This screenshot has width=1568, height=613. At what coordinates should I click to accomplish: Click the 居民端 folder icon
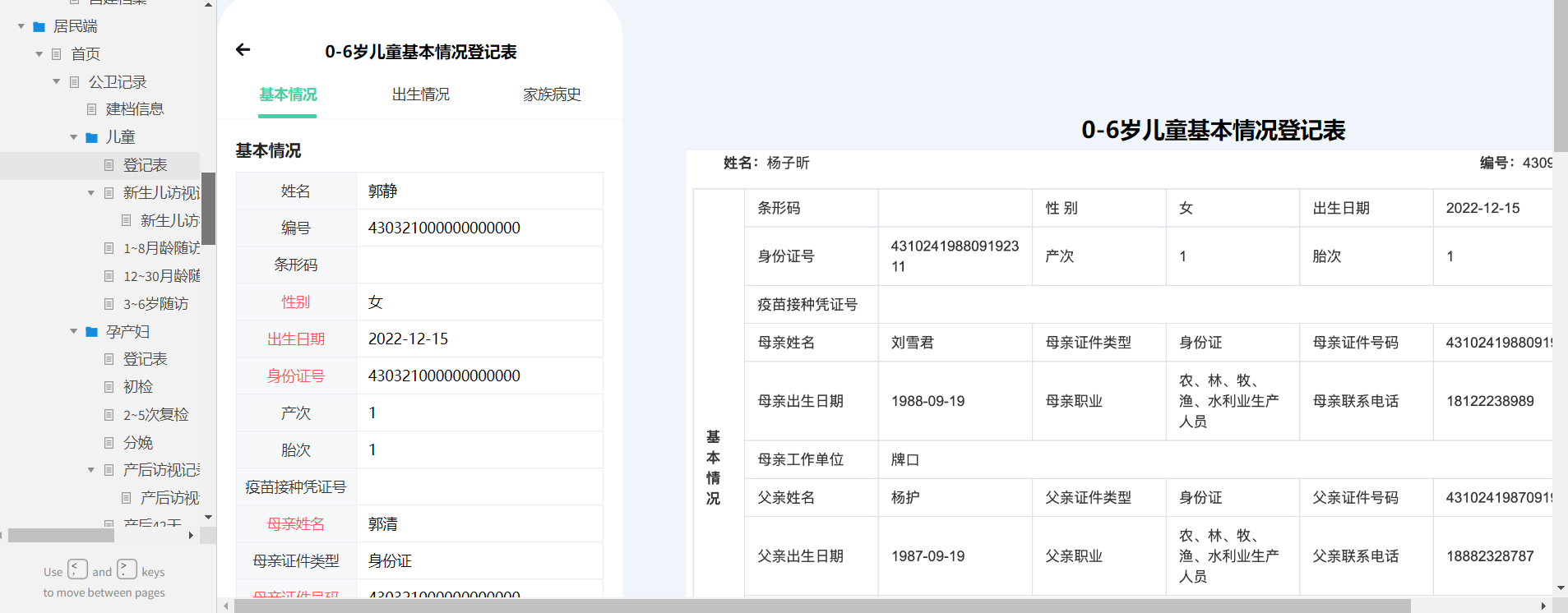(39, 27)
